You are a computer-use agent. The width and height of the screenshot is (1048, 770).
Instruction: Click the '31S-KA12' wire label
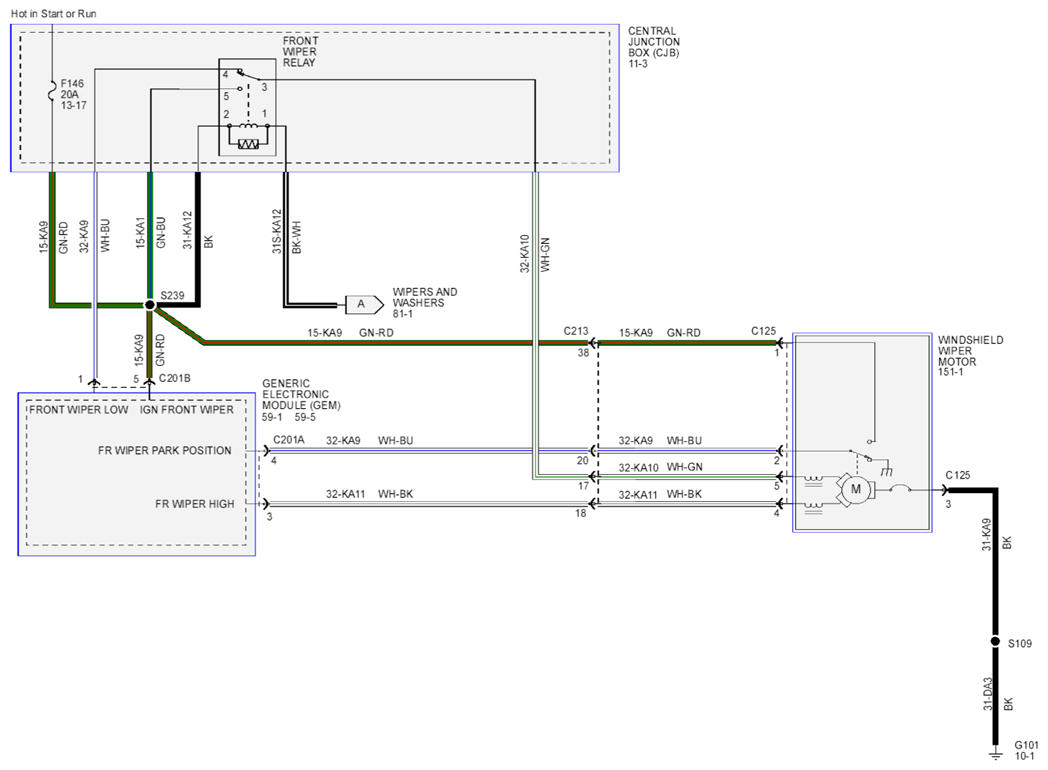tap(277, 231)
